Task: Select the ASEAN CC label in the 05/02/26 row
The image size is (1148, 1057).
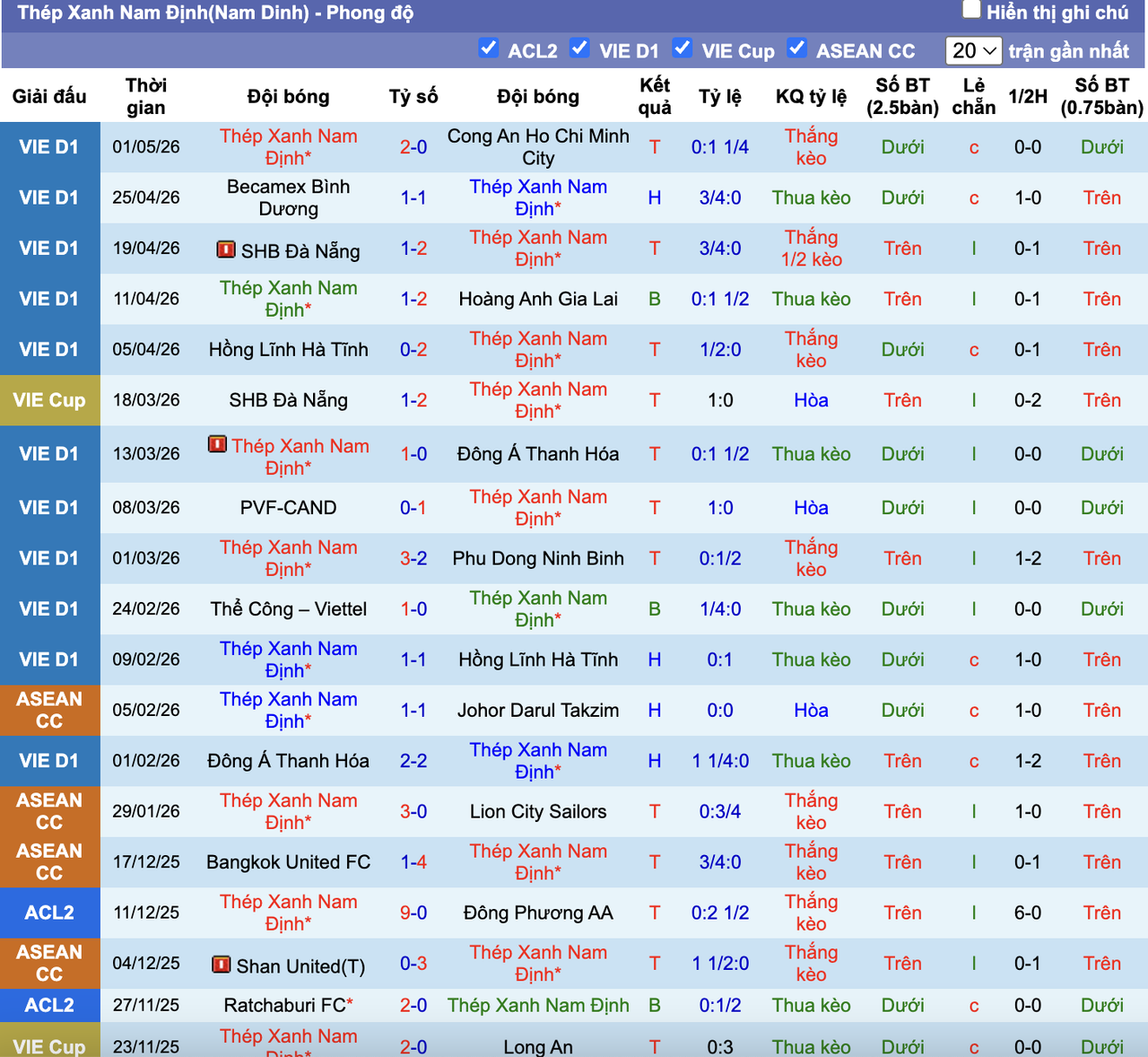Action: click(49, 711)
